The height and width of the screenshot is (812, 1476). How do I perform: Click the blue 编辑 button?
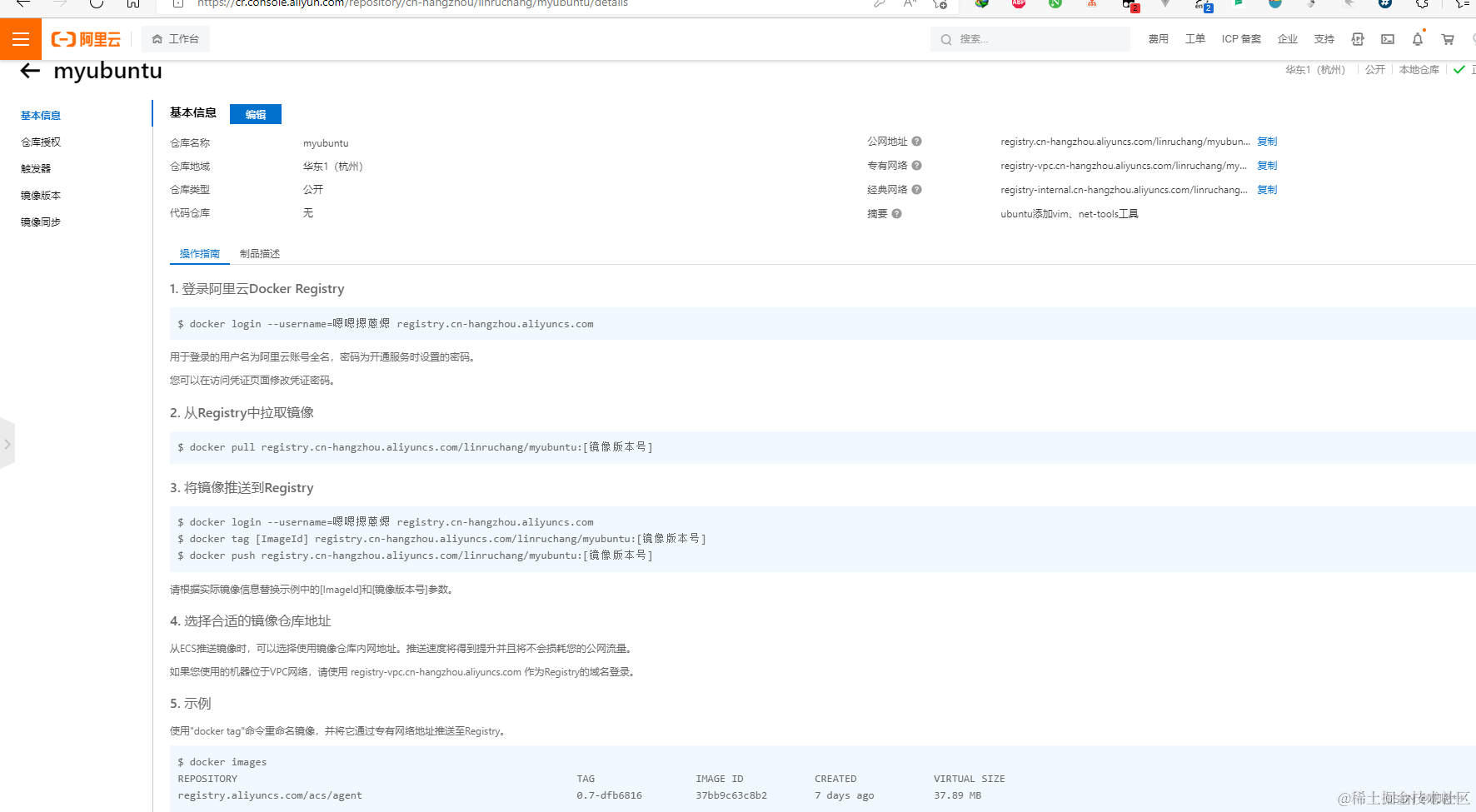tap(256, 114)
